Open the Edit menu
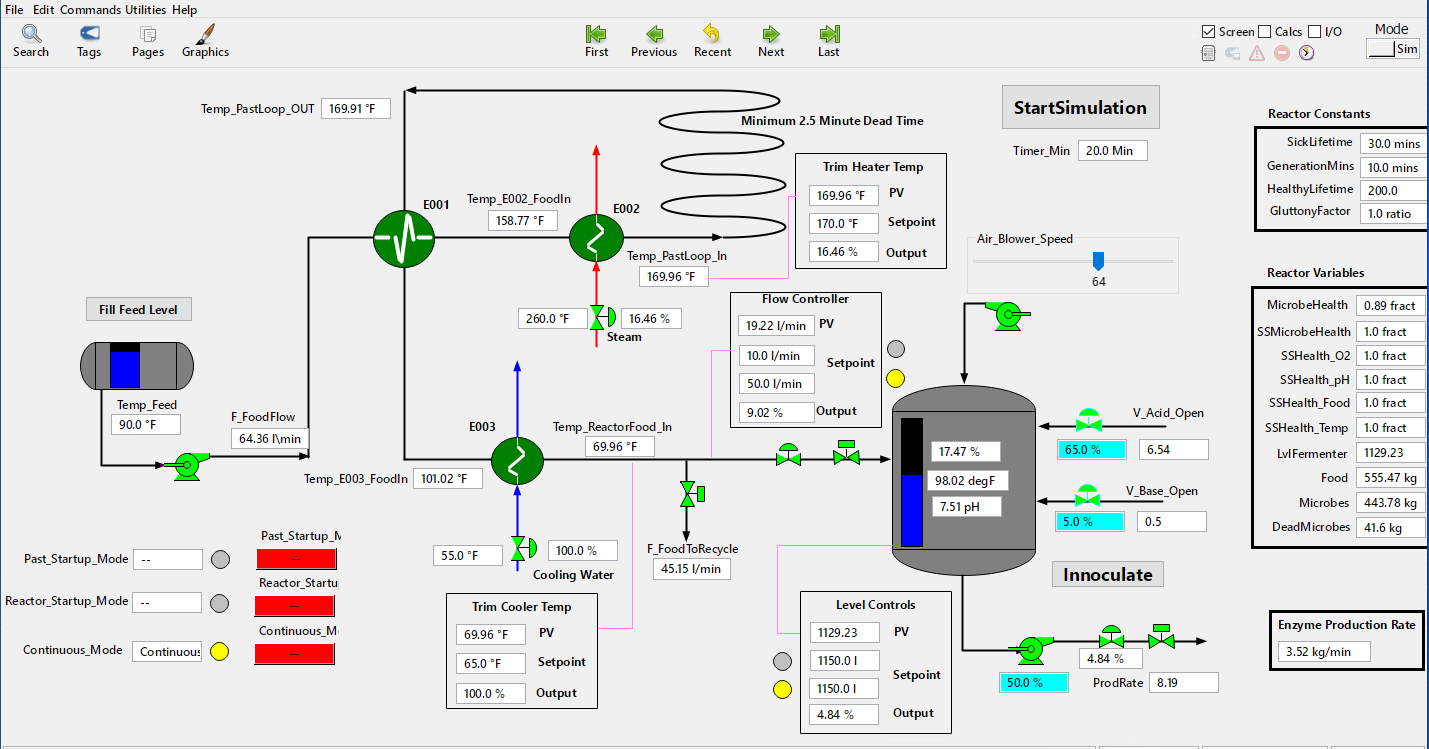Viewport: 1429px width, 749px height. pyautogui.click(x=43, y=9)
